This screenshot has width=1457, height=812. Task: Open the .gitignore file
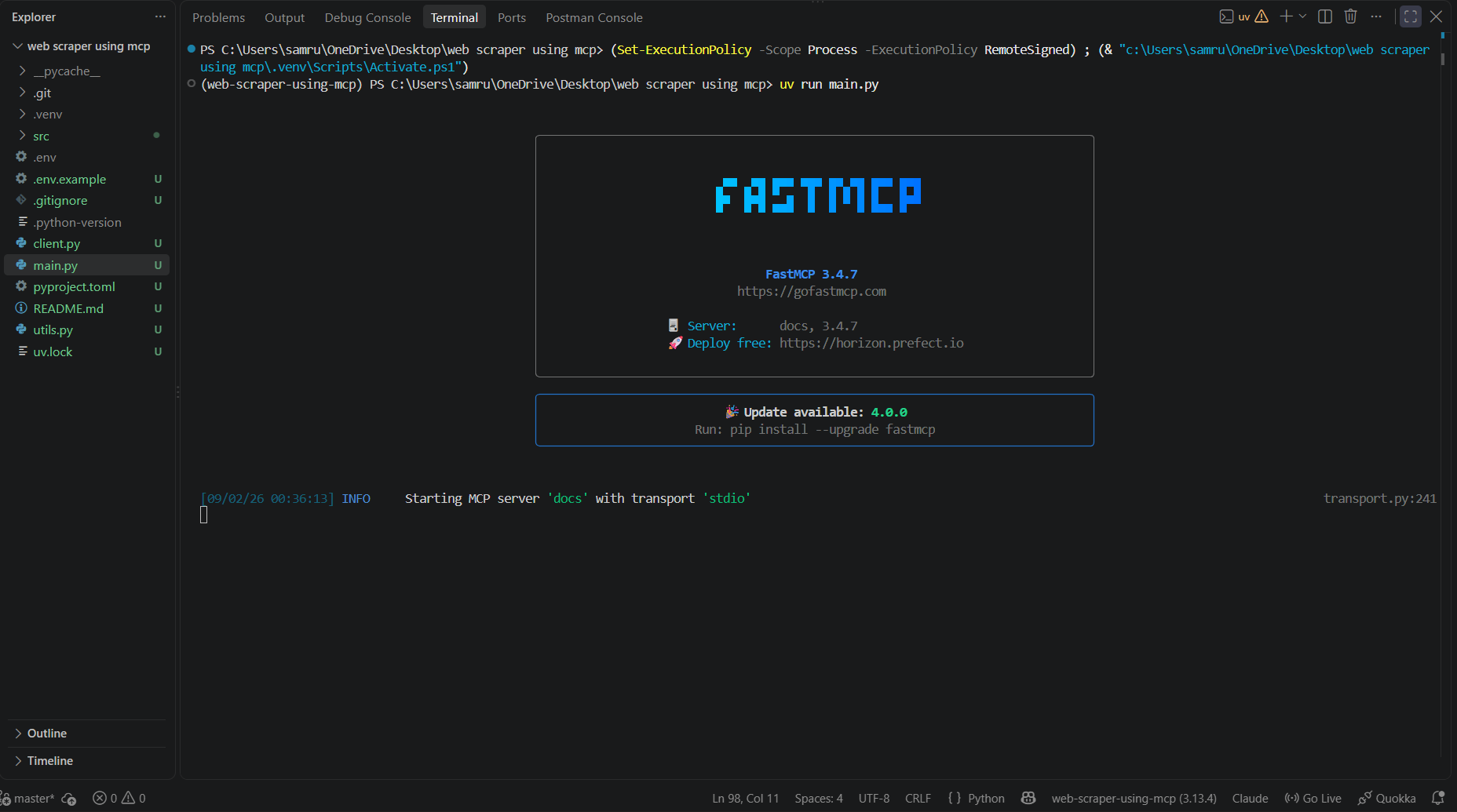click(88, 201)
